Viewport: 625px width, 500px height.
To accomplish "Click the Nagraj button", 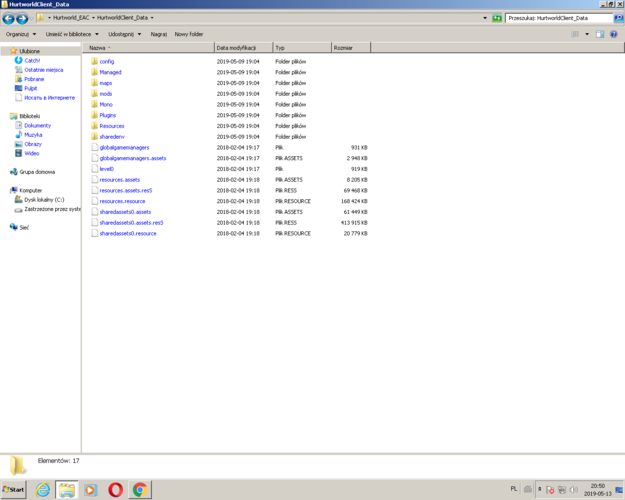I will pos(159,34).
